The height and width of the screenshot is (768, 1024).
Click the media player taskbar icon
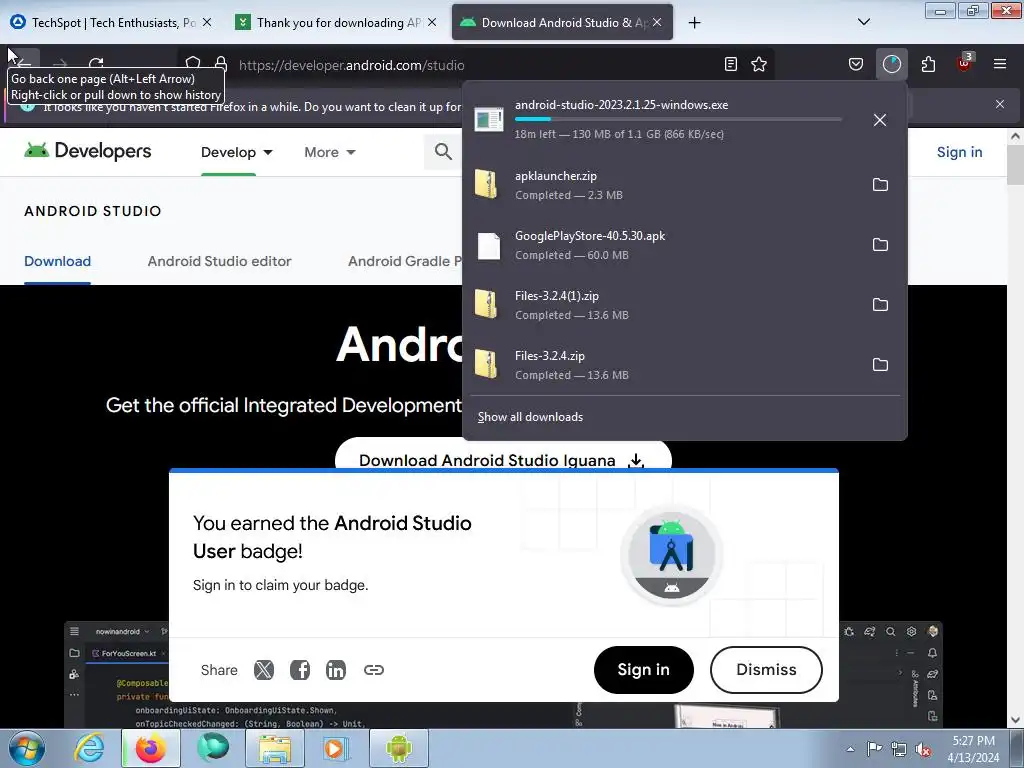click(x=337, y=748)
